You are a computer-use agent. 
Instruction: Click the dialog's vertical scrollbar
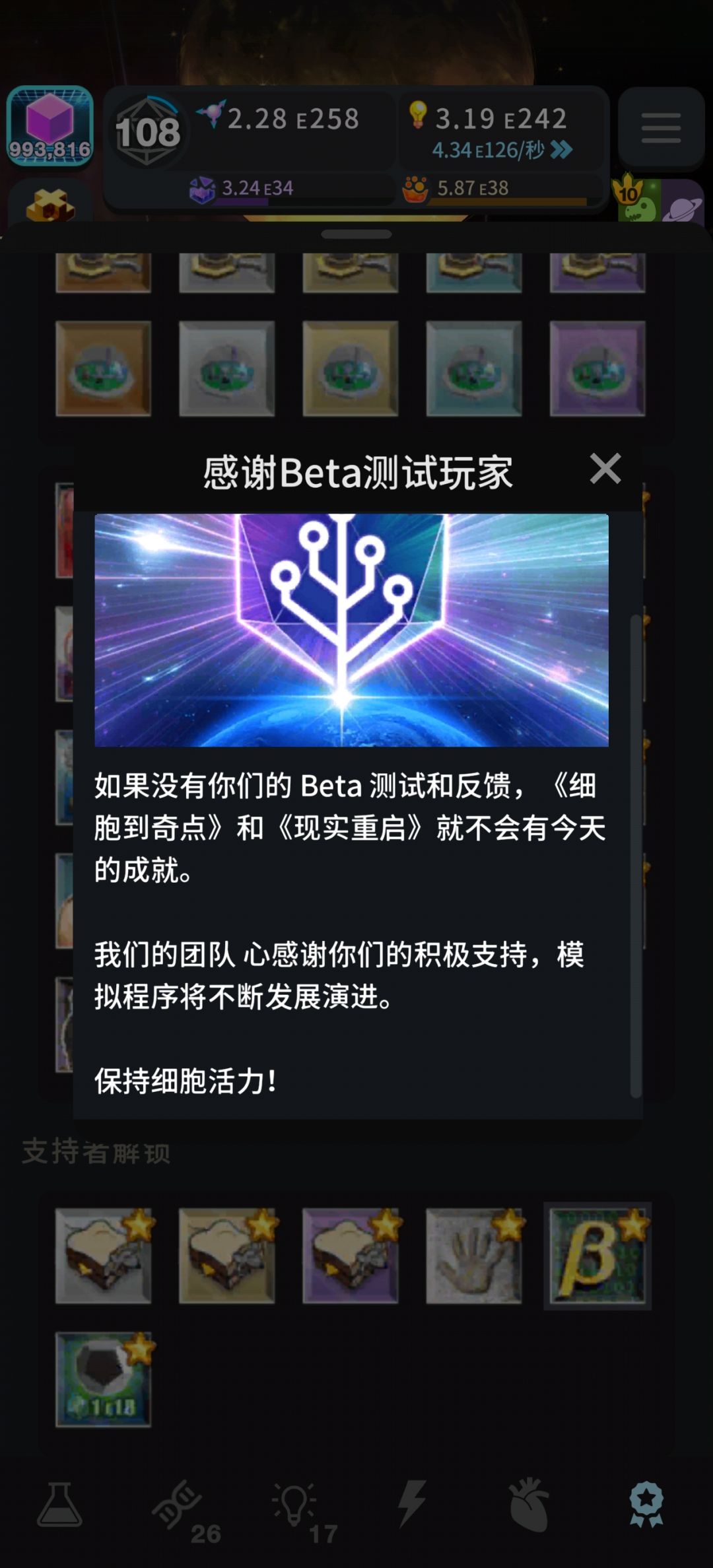[x=636, y=855]
